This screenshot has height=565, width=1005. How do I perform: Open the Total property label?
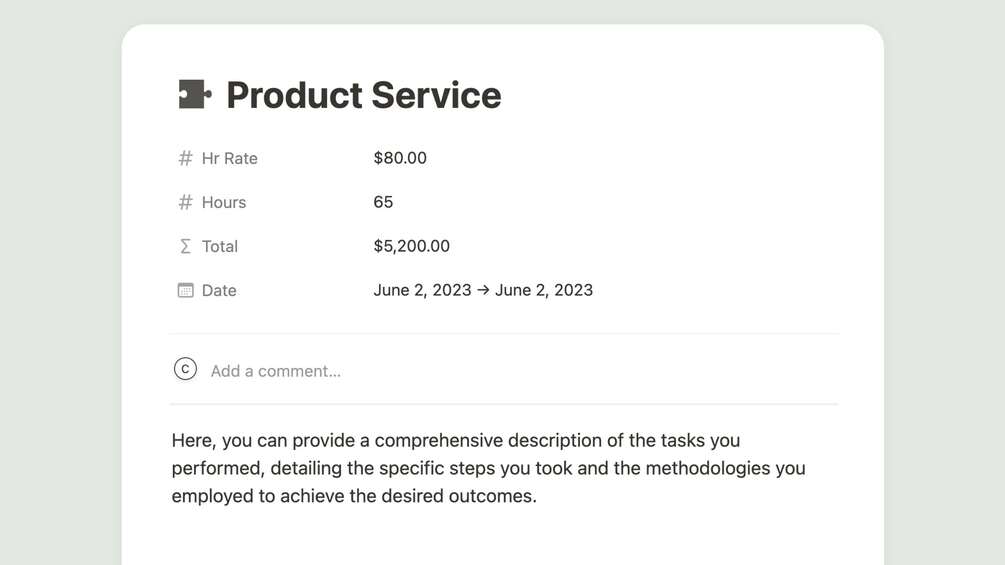click(x=219, y=246)
